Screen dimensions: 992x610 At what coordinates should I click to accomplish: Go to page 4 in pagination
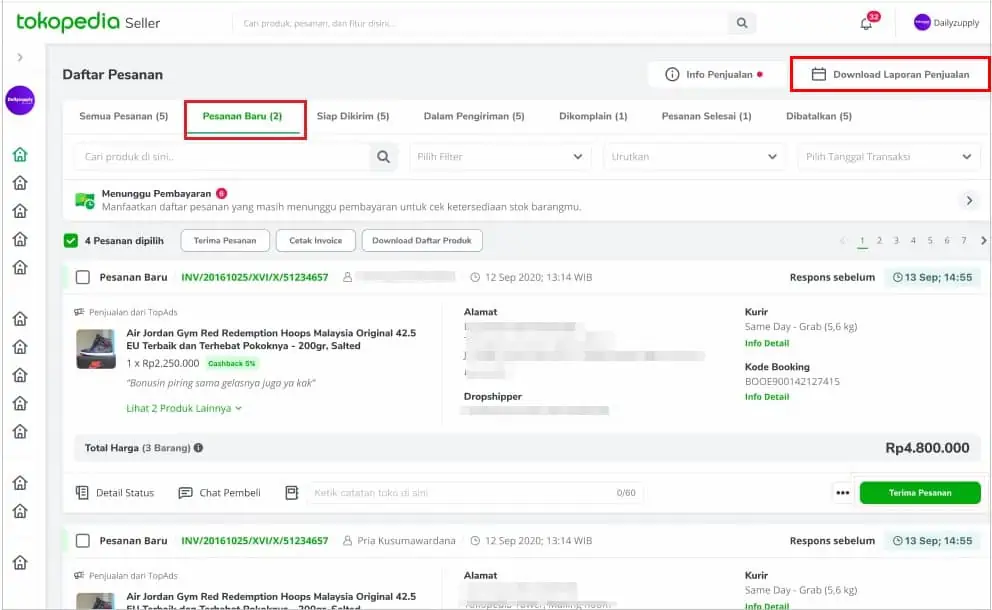pyautogui.click(x=913, y=240)
